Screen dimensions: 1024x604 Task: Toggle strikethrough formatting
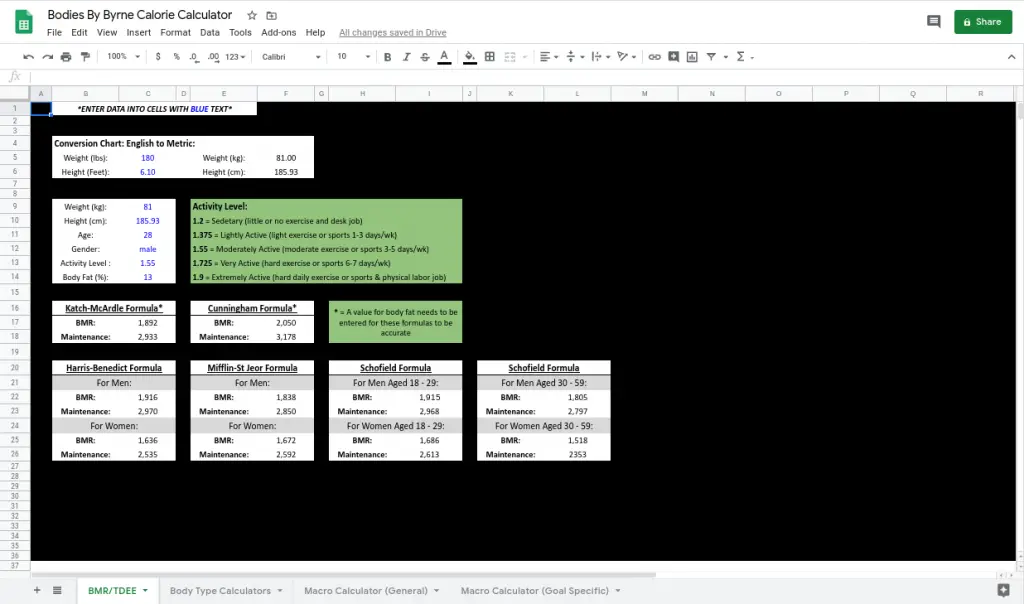click(425, 57)
